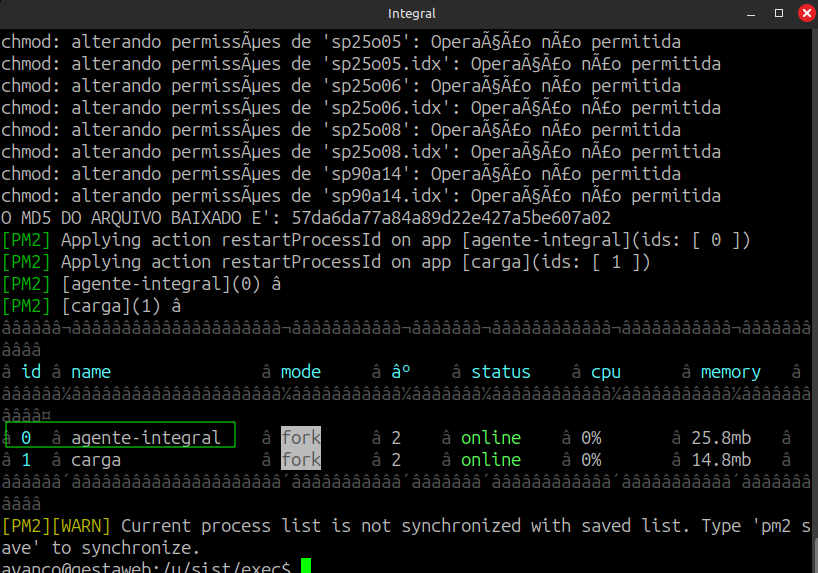This screenshot has width=818, height=573.
Task: Click 'sp90a14' filename in chmod output
Action: 366,173
